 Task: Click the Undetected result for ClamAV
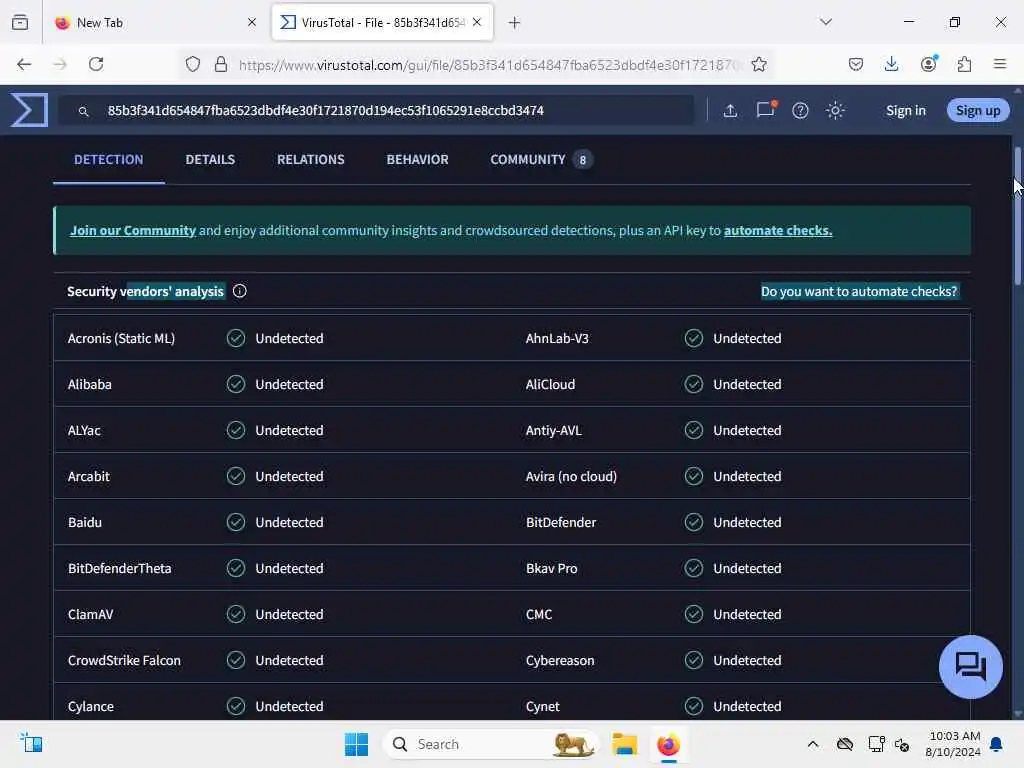click(289, 614)
